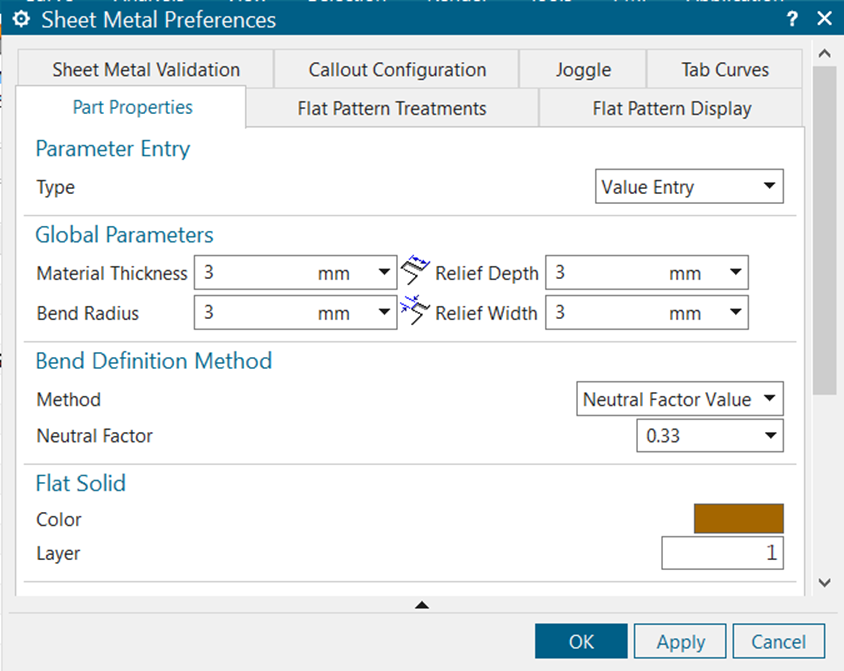Collapse dialog using the bottom up-arrow

click(422, 604)
